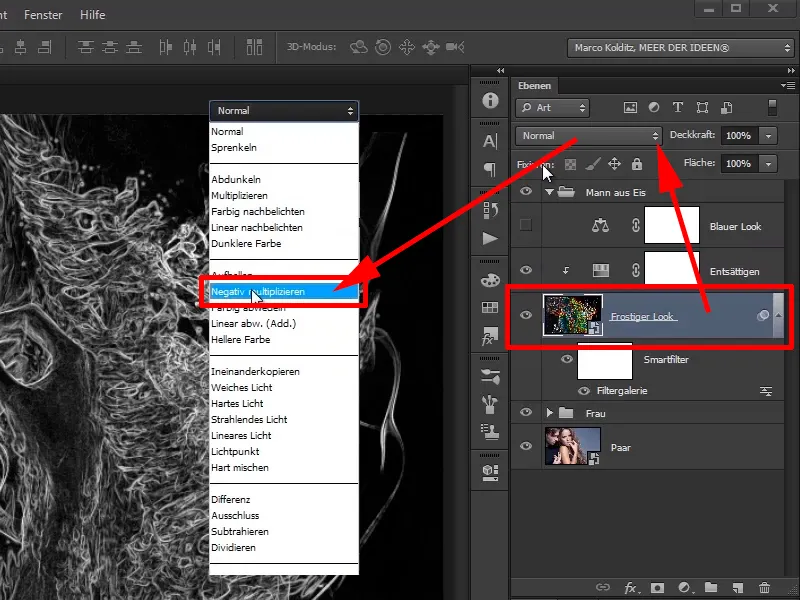Select 3D rotate object tool
This screenshot has width=800, height=600.
359,47
